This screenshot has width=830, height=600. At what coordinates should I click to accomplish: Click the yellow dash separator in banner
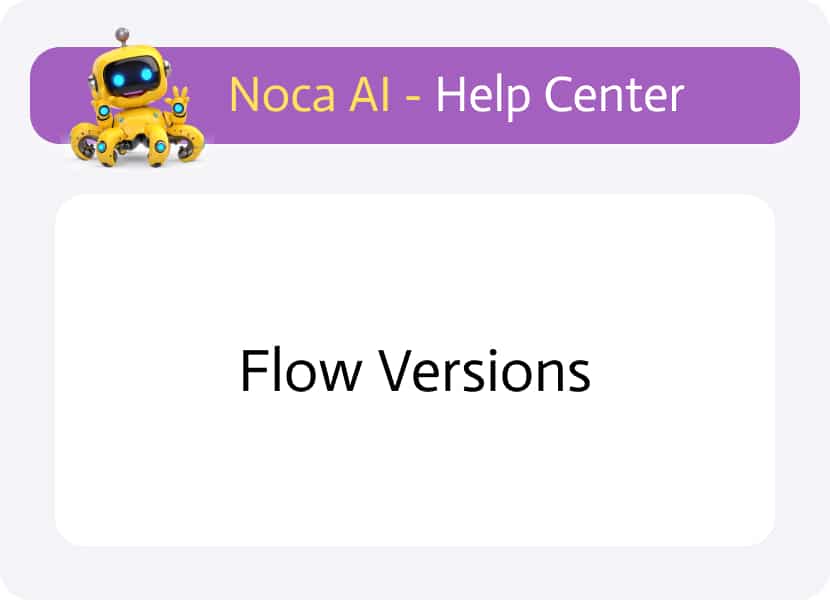coord(412,98)
